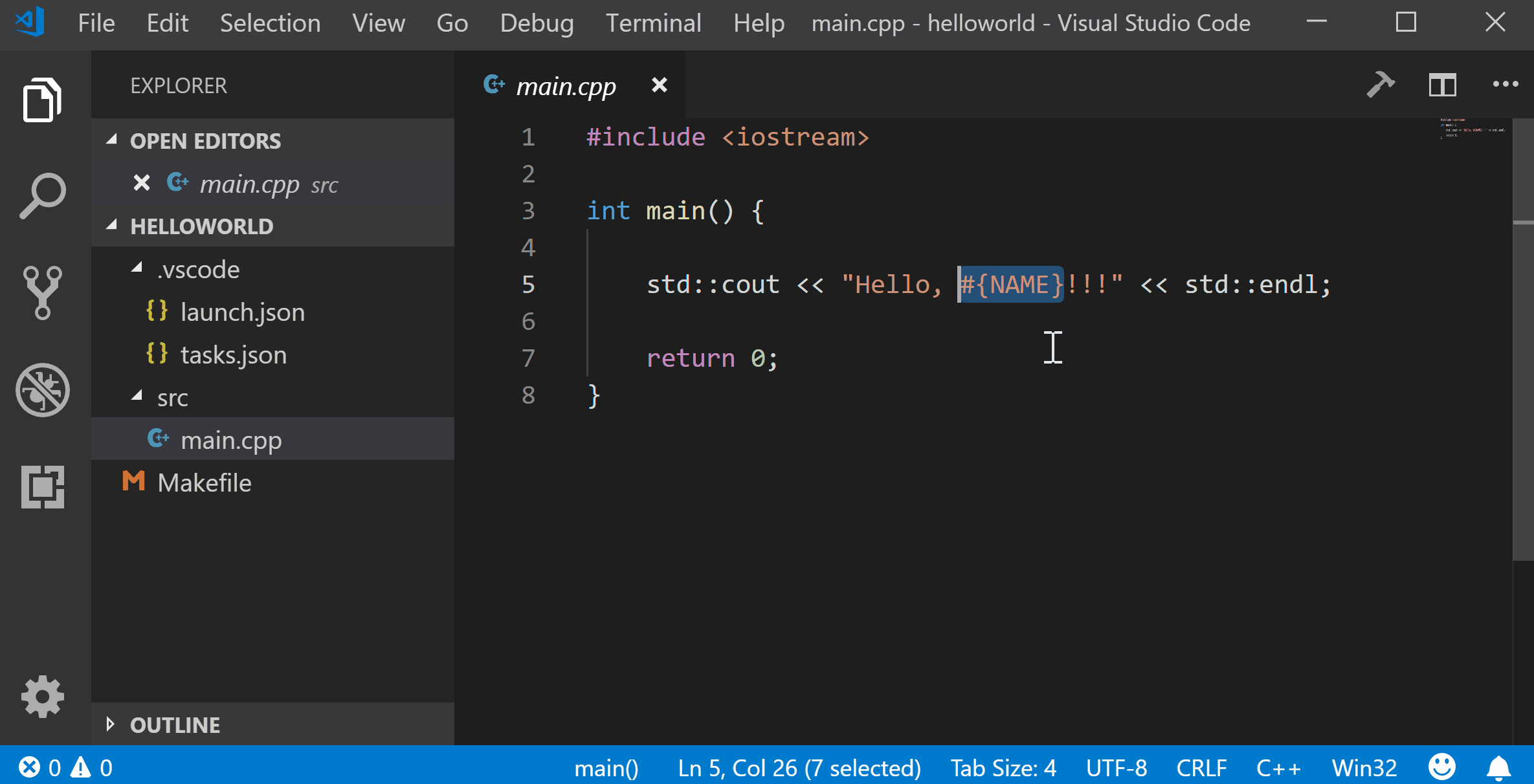Open the Extensions view
The image size is (1534, 784).
42,486
